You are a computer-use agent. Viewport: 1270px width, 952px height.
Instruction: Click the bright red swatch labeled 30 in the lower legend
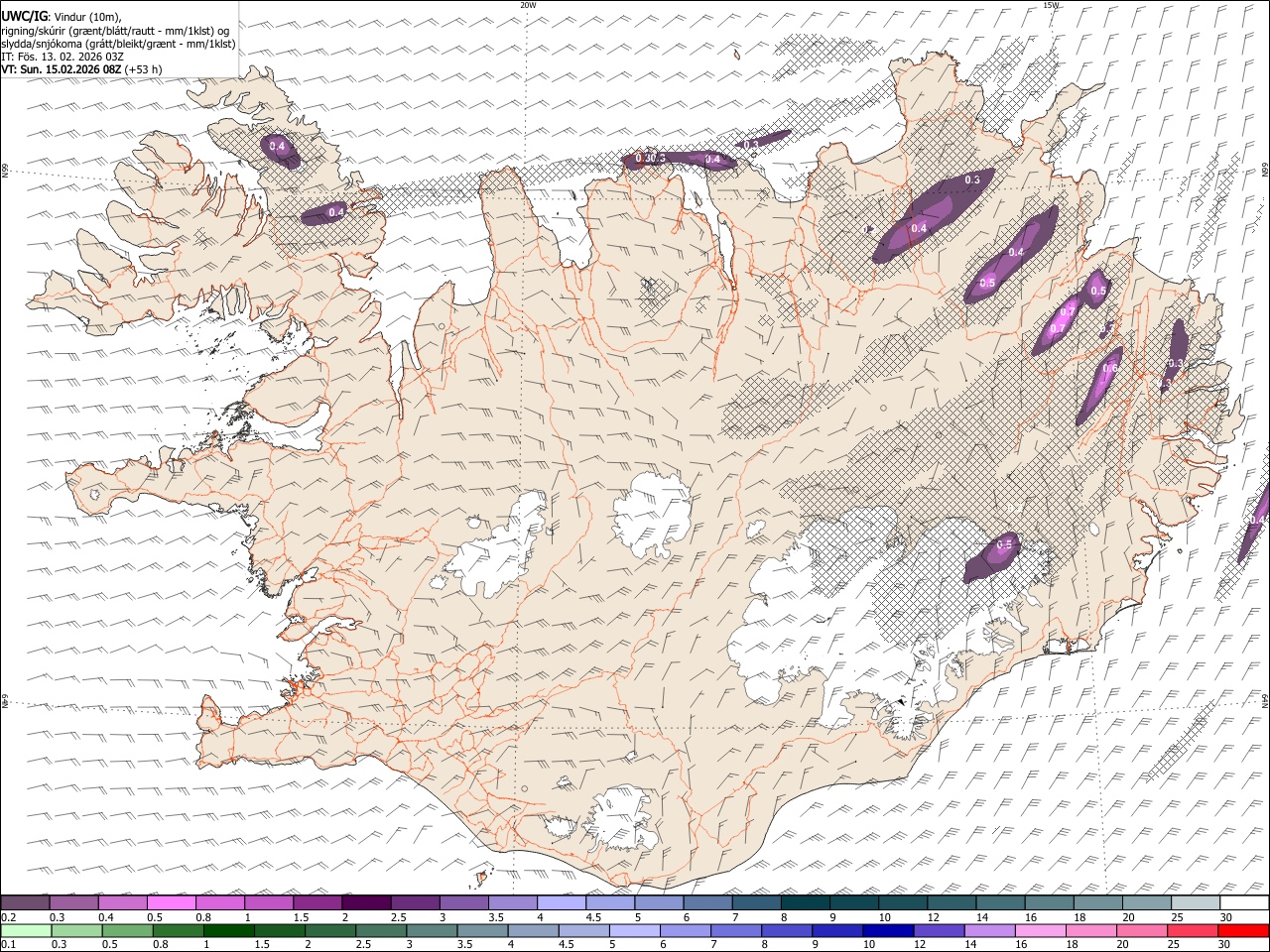(x=1243, y=930)
